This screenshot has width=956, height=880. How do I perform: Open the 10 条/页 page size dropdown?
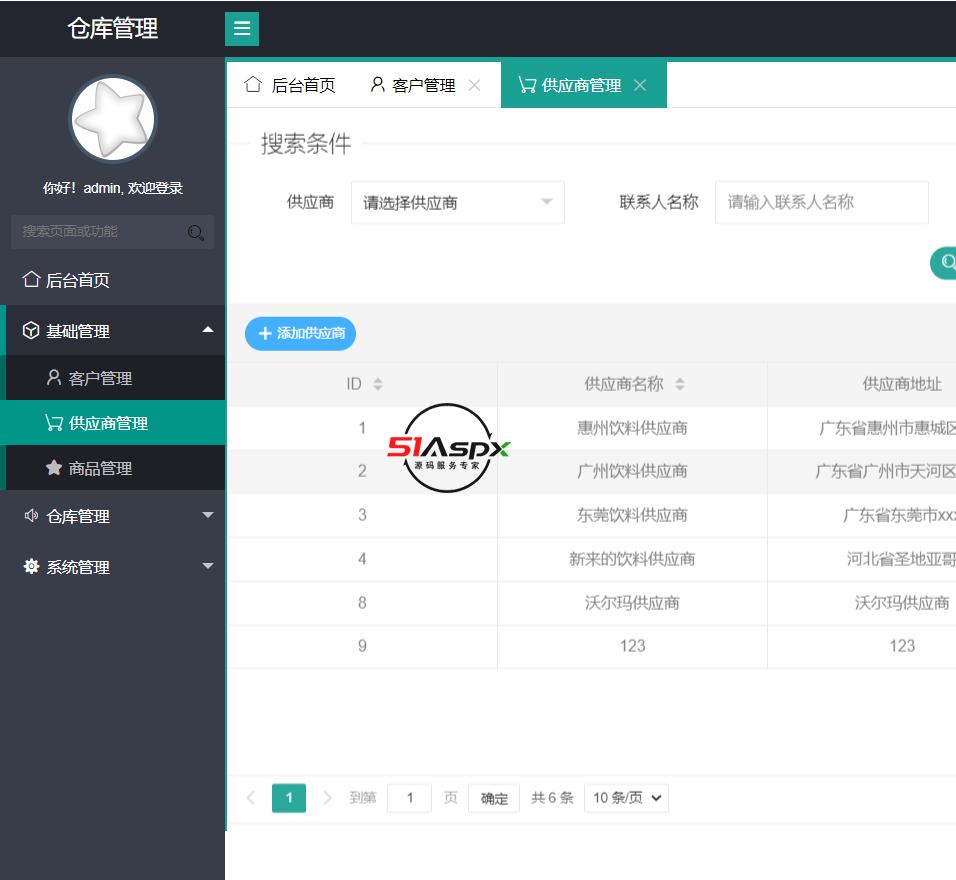pyautogui.click(x=626, y=798)
